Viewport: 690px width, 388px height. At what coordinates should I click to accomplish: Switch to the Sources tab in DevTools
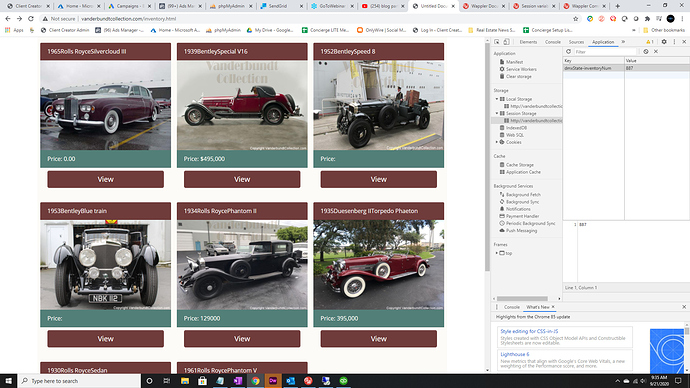[576, 42]
